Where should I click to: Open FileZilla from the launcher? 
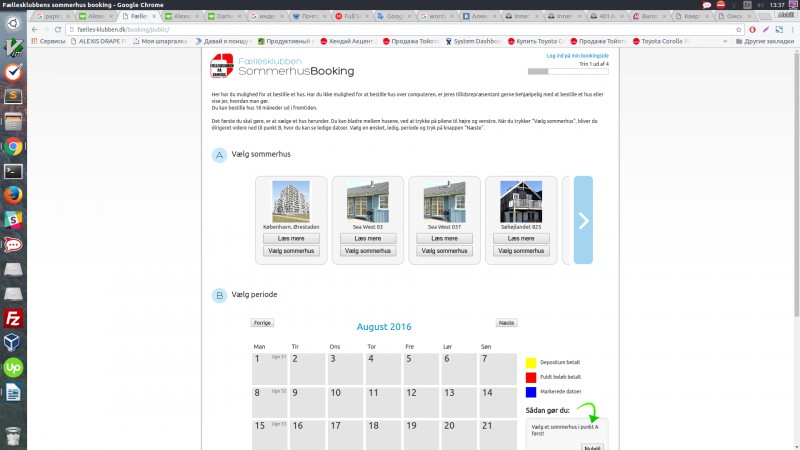[13, 318]
